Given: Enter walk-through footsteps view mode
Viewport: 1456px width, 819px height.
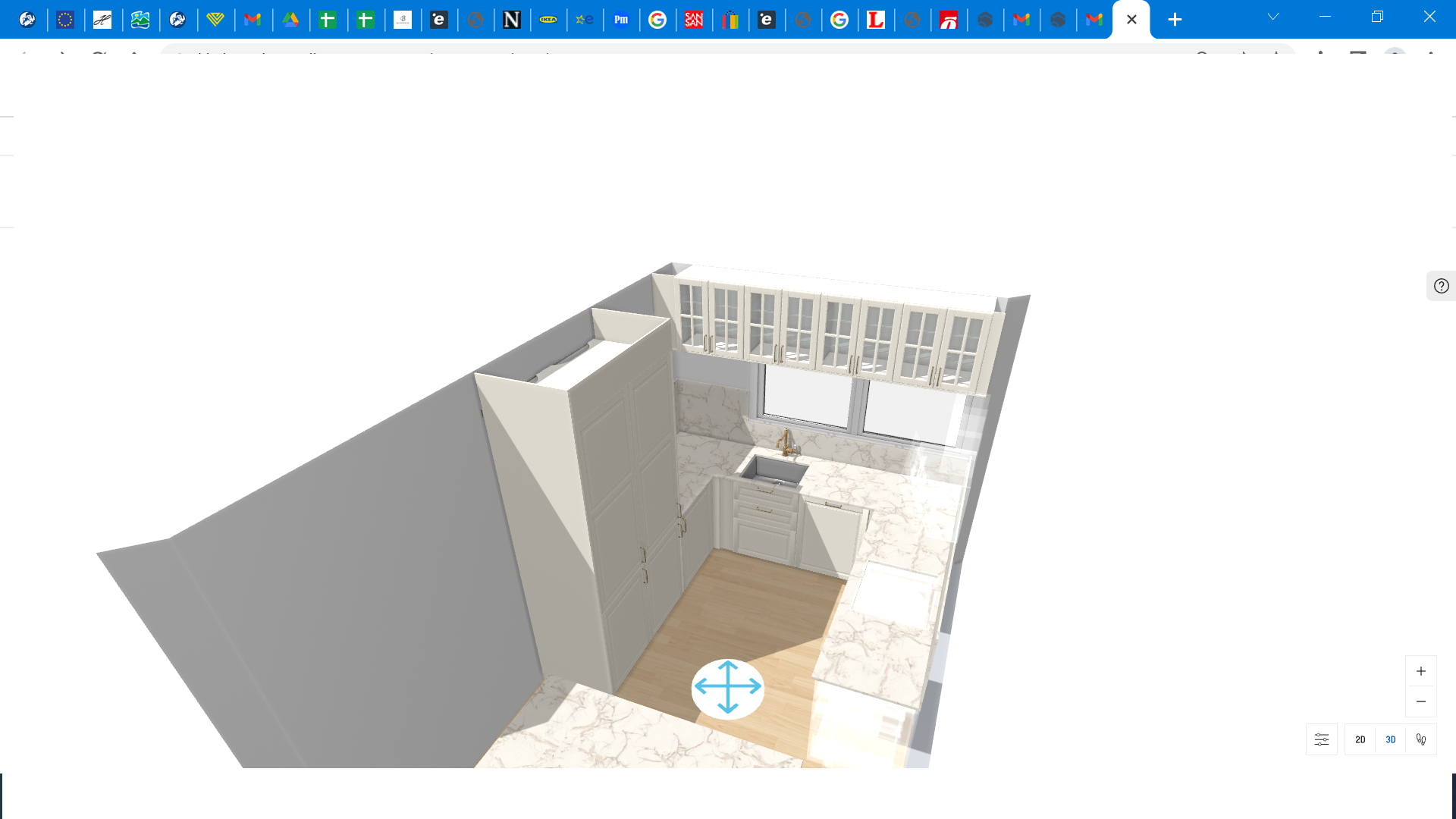Looking at the screenshot, I should [x=1420, y=739].
